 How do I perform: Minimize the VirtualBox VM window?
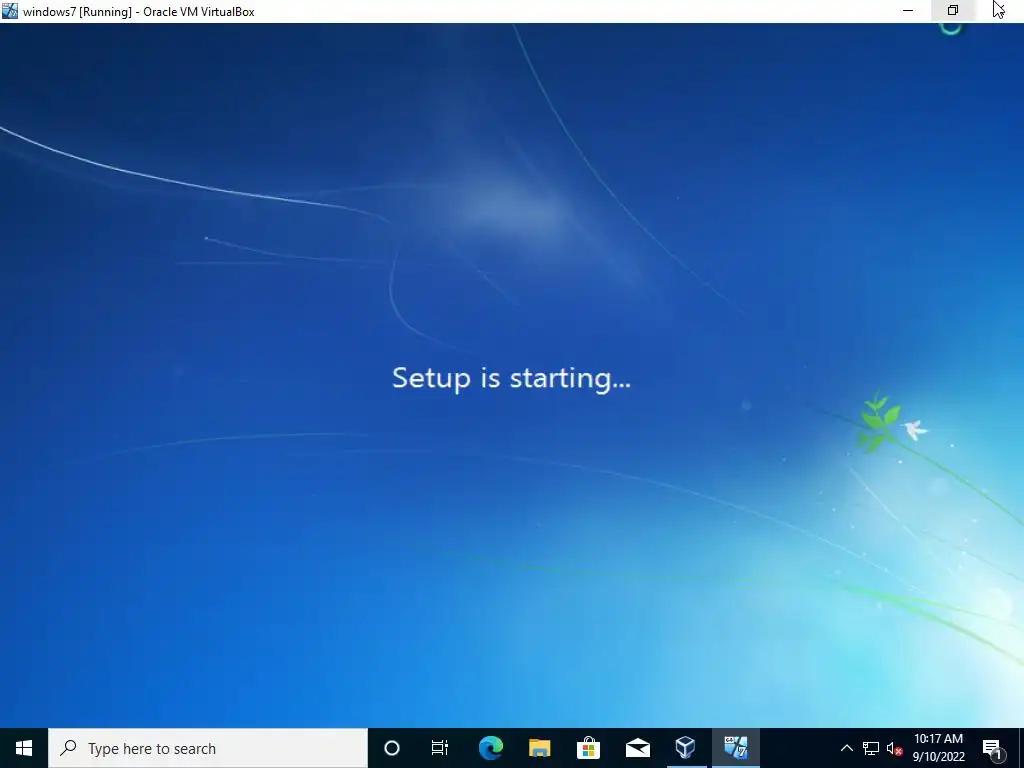[x=908, y=10]
